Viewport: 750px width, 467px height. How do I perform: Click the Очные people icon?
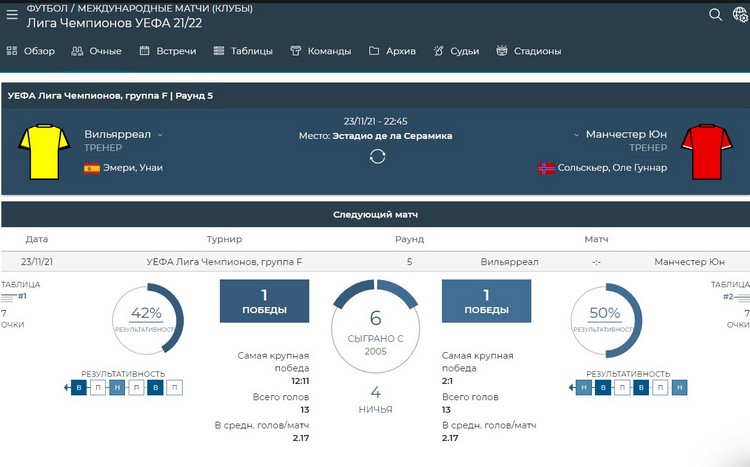point(77,51)
